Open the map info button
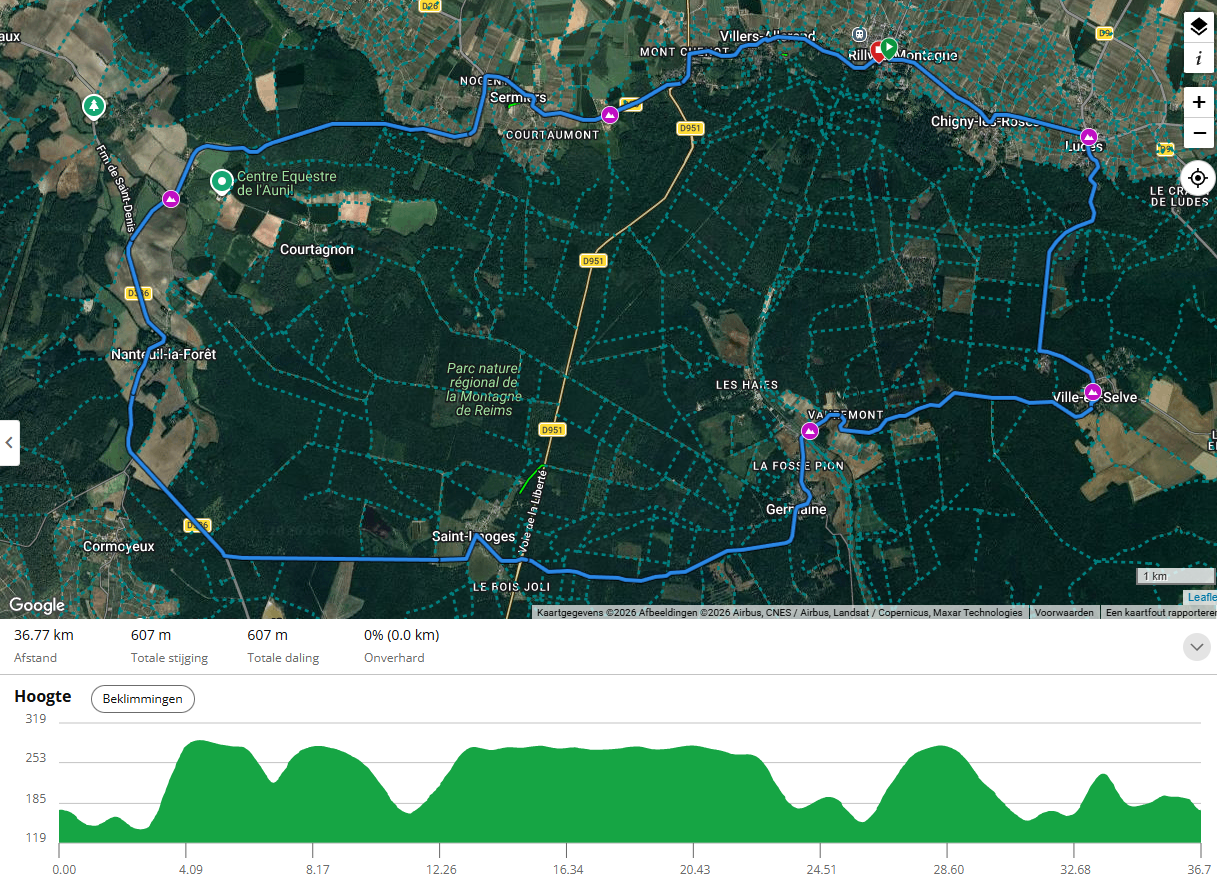Screen dimensions: 1217x880 [1199, 58]
